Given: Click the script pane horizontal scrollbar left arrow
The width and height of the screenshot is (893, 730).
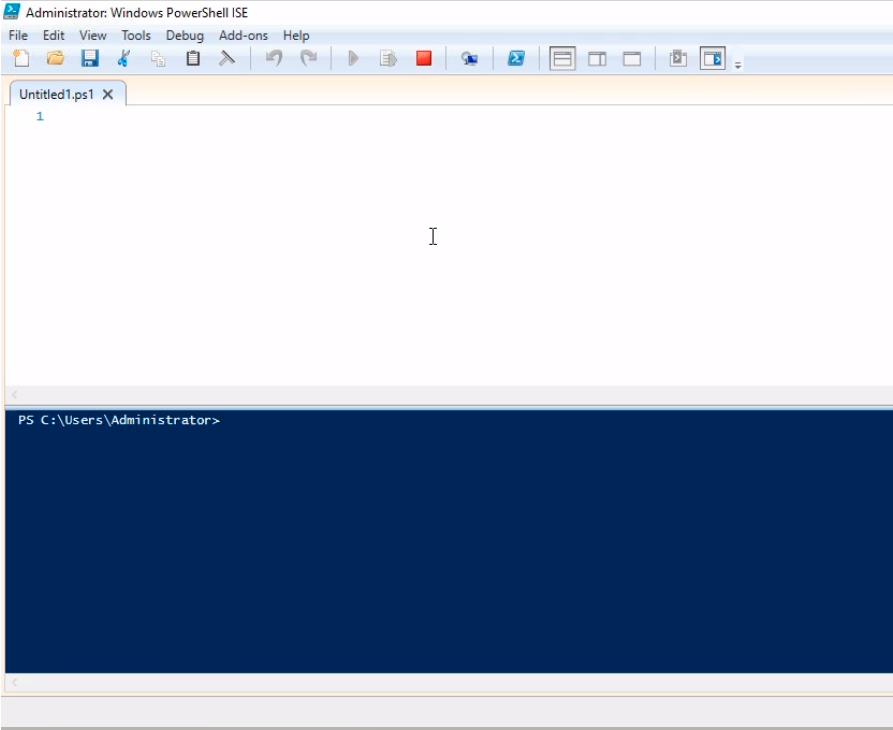Looking at the screenshot, I should (14, 395).
